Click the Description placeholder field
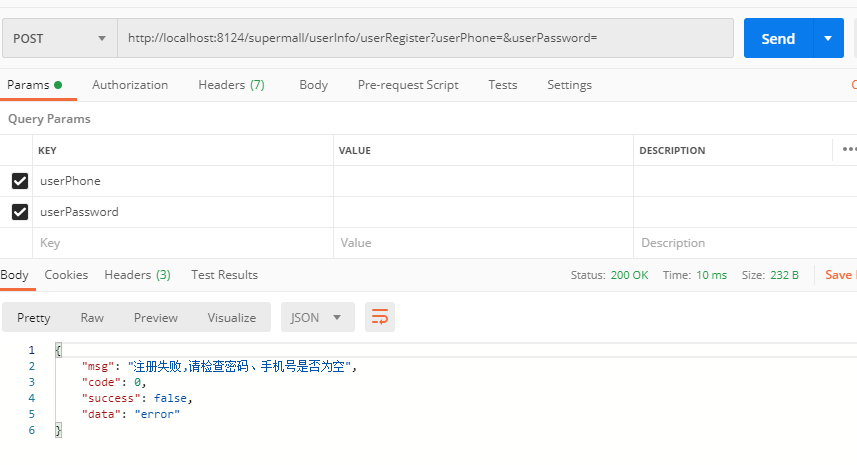The height and width of the screenshot is (465, 857). pyautogui.click(x=746, y=243)
